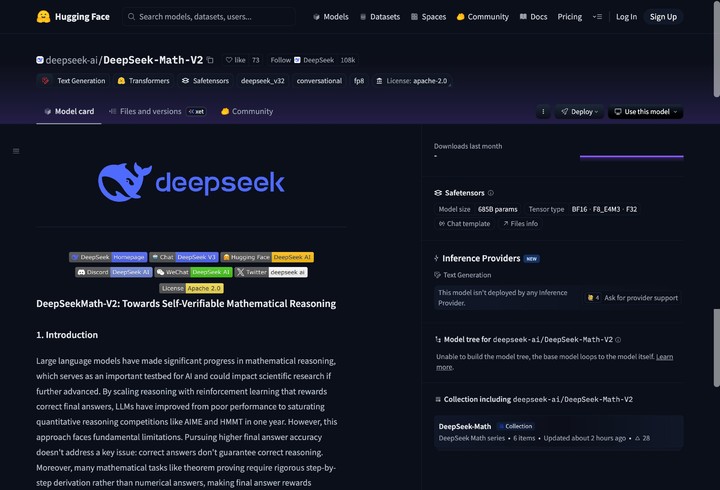720x490 pixels.
Task: Open the Spaces nav item
Action: [428, 17]
